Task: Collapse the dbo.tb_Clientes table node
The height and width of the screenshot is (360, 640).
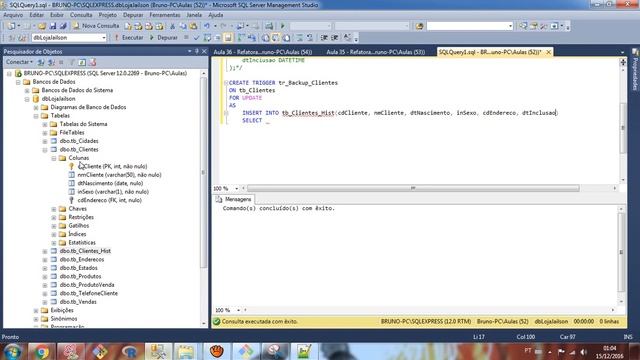Action: click(x=45, y=150)
